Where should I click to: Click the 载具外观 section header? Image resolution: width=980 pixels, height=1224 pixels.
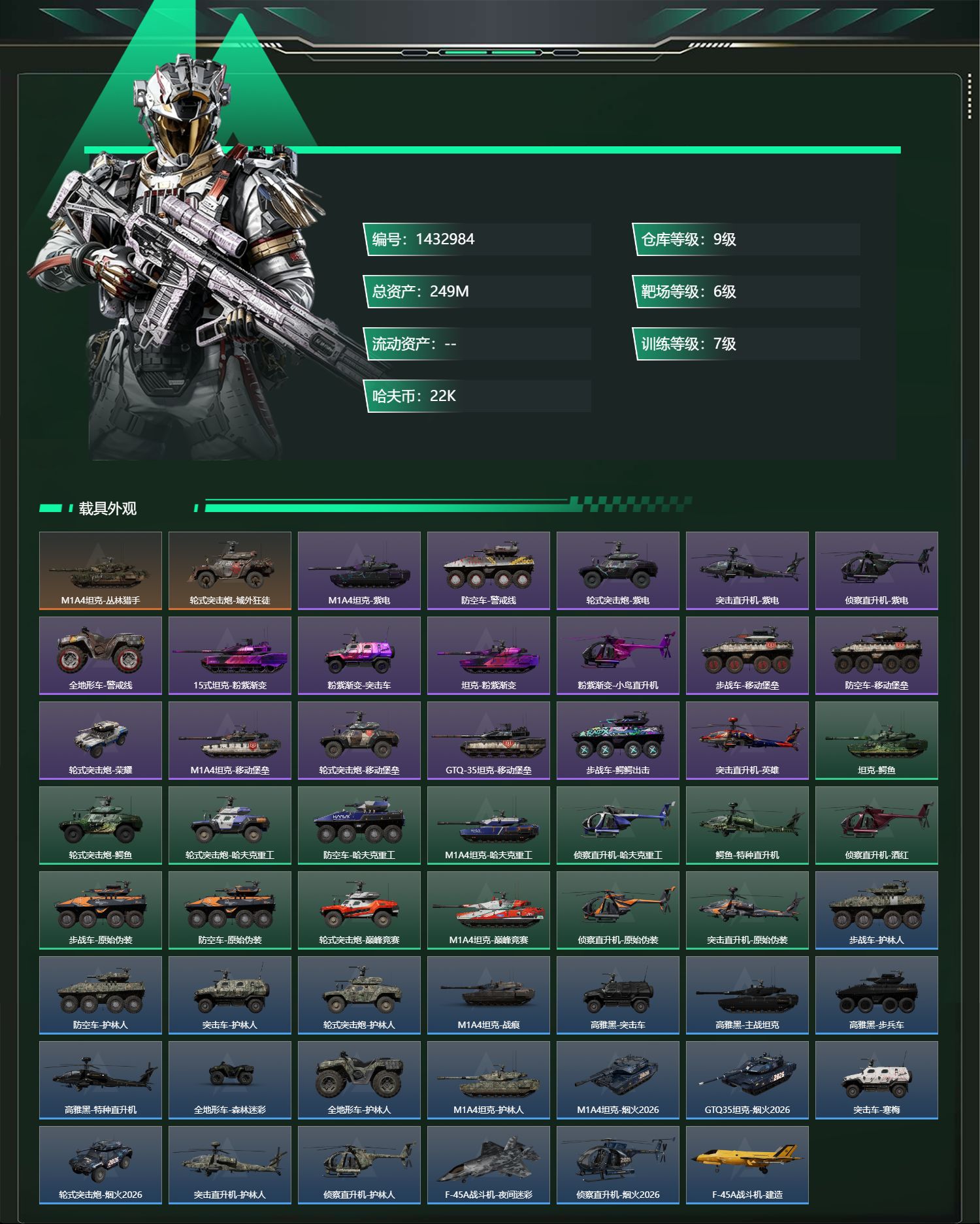(108, 508)
